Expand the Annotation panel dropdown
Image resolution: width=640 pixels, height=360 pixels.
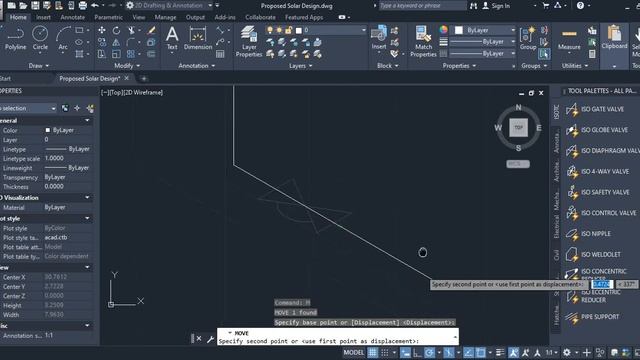196,65
